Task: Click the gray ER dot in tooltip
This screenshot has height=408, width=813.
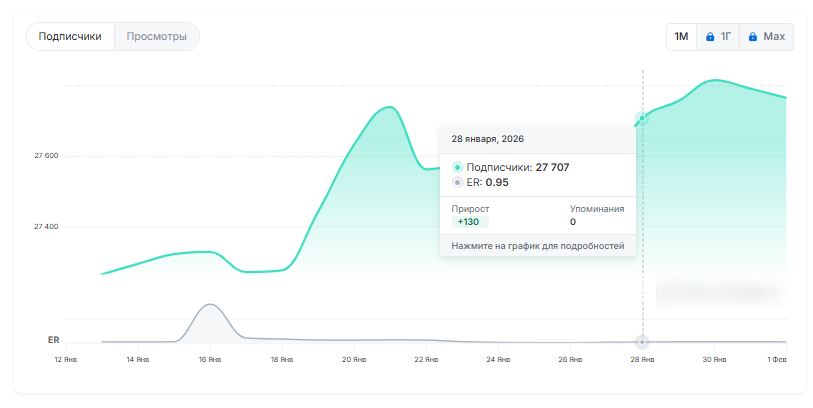Action: coord(457,182)
